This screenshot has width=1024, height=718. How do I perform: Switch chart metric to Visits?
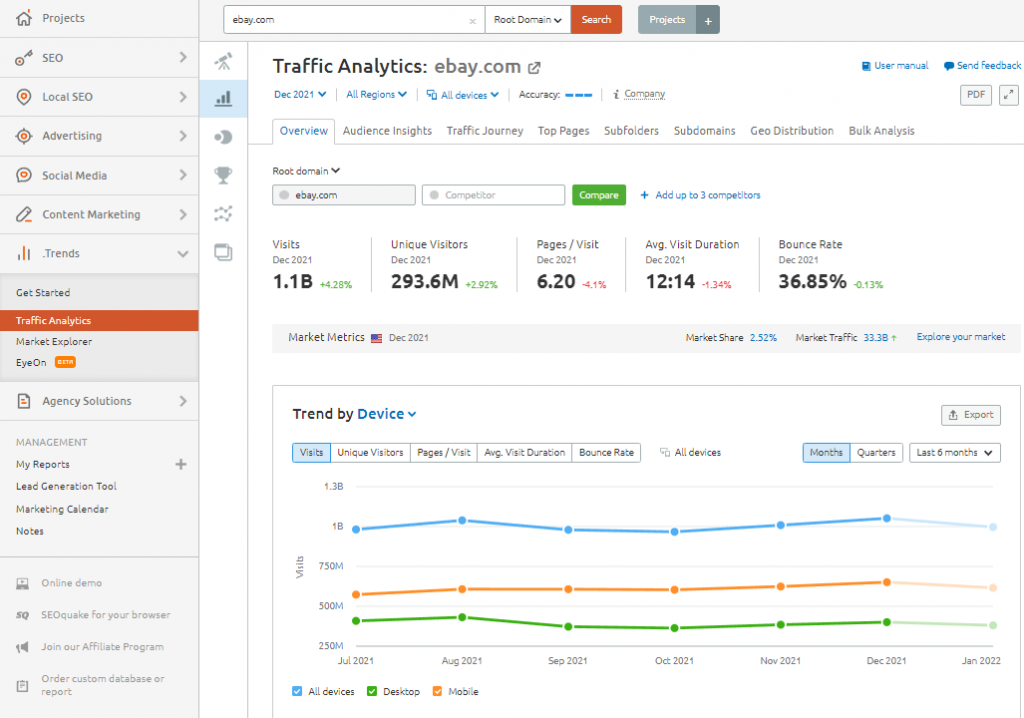(312, 453)
